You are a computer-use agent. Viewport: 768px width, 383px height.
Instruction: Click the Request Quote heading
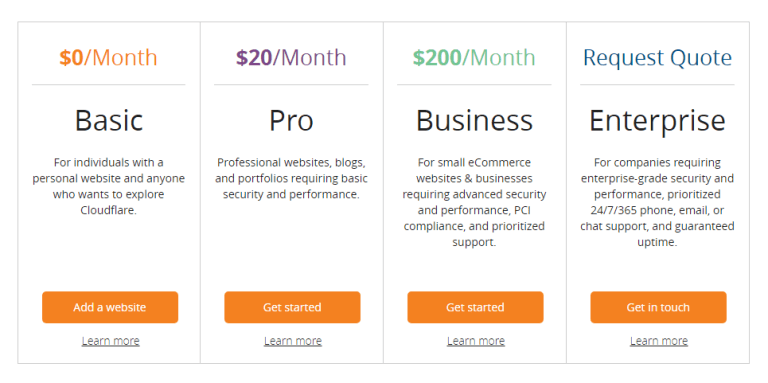tap(657, 58)
